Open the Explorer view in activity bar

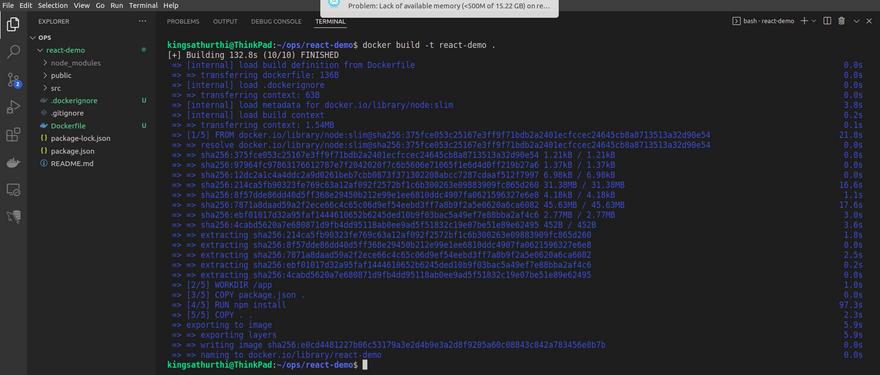pos(13,25)
